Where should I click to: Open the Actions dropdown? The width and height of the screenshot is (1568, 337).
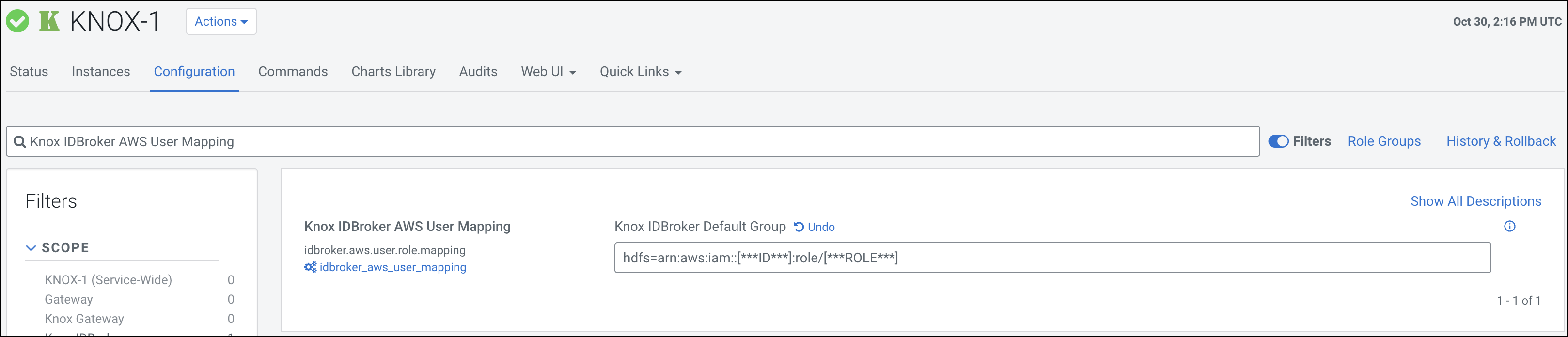tap(221, 21)
